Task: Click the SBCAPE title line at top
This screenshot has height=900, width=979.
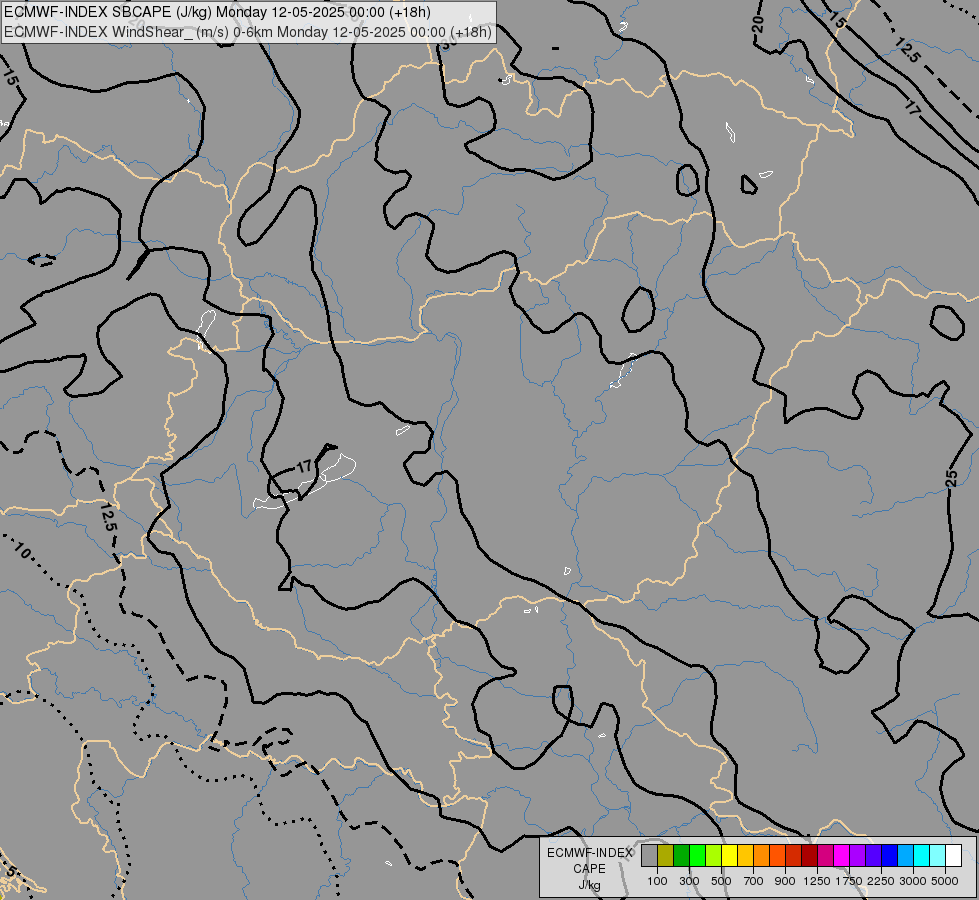Action: tap(217, 12)
